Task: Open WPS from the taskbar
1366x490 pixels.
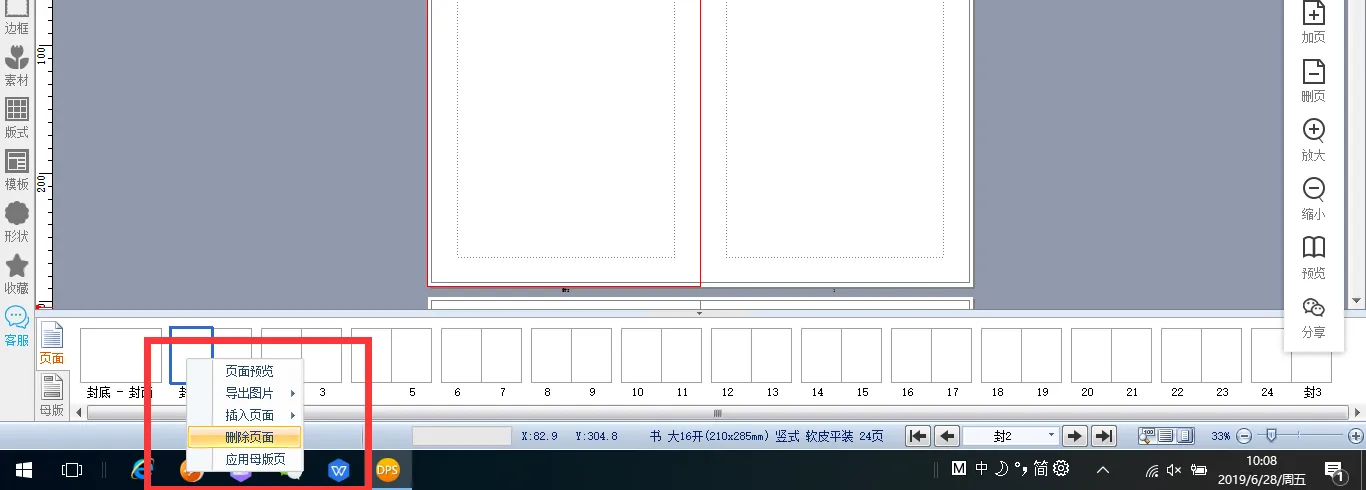Action: [x=339, y=469]
